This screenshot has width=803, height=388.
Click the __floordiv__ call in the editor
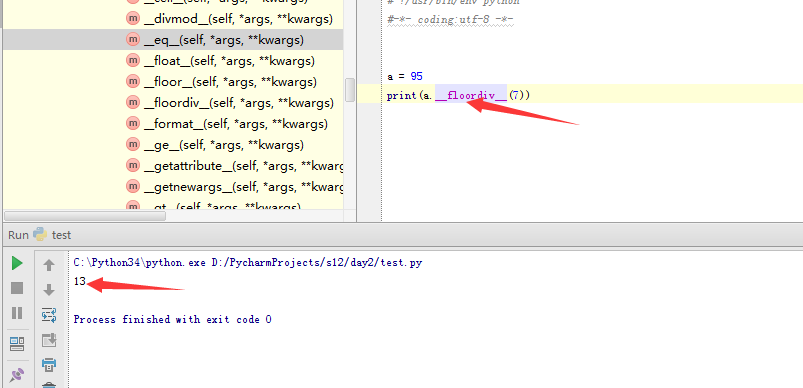click(471, 95)
